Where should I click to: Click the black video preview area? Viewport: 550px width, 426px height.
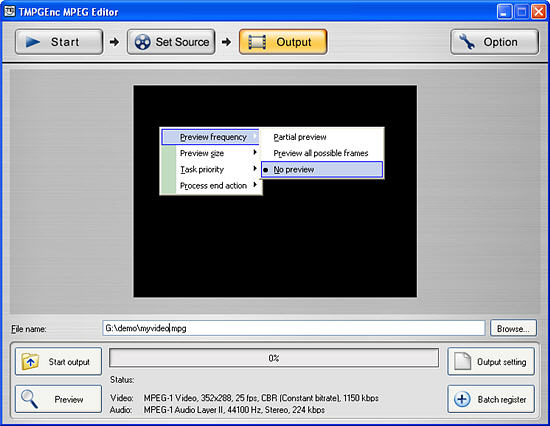point(275,191)
